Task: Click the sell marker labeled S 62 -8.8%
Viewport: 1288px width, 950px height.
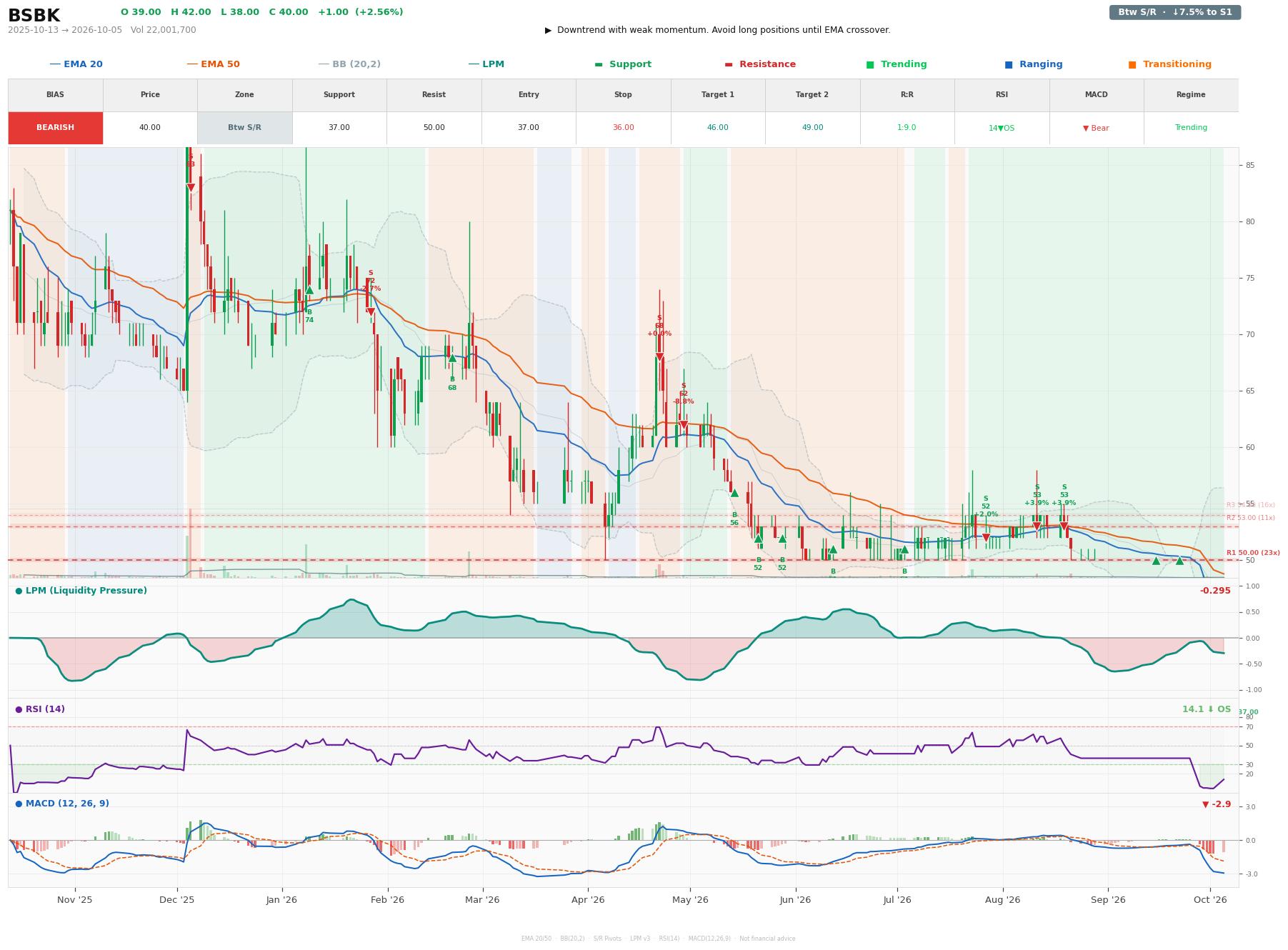Action: coord(684,425)
